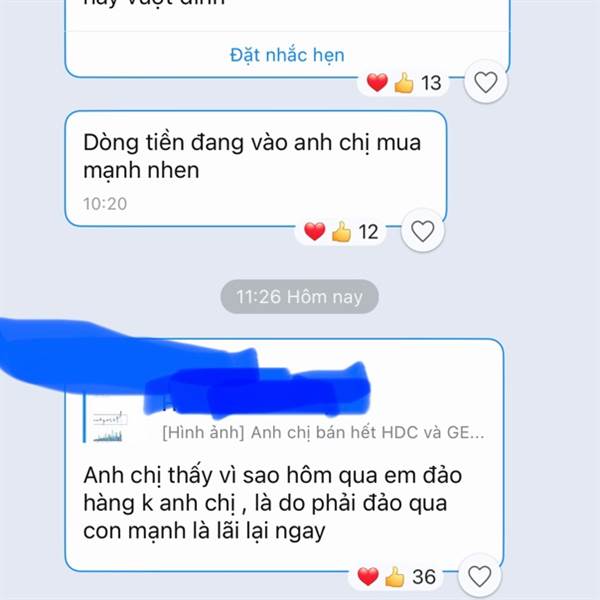Viewport: 600px width, 600px height.
Task: Open thumbs-up reaction next to 36
Action: pos(395,576)
